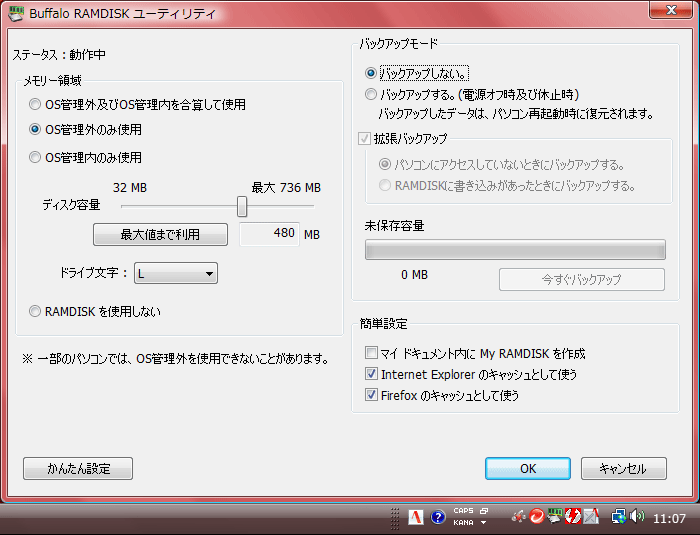
Task: Click the note about OS管理外を使用できない
Action: [176, 358]
